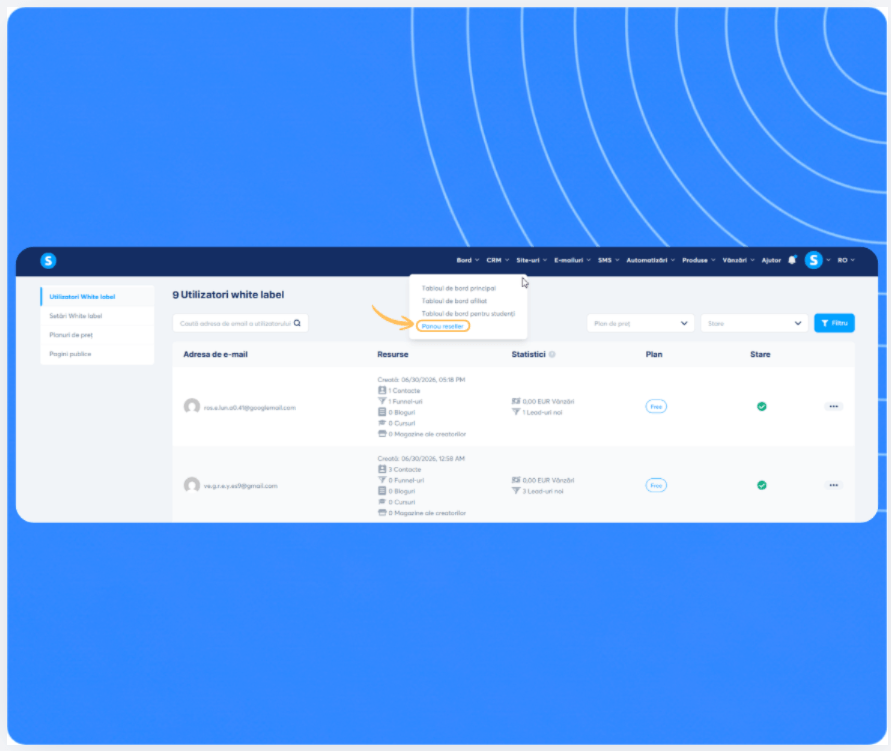Click the search magnifier icon
Image resolution: width=891 pixels, height=751 pixels.
point(297,323)
